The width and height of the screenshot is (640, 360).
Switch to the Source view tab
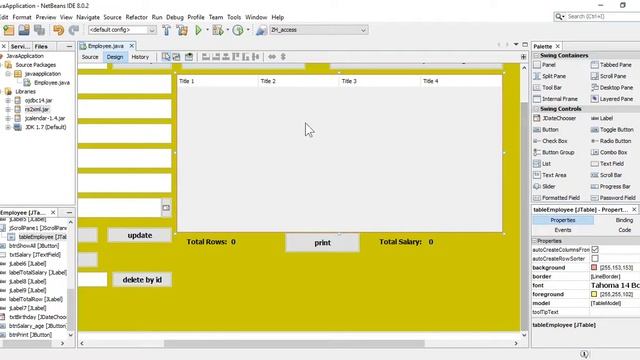pyautogui.click(x=90, y=57)
